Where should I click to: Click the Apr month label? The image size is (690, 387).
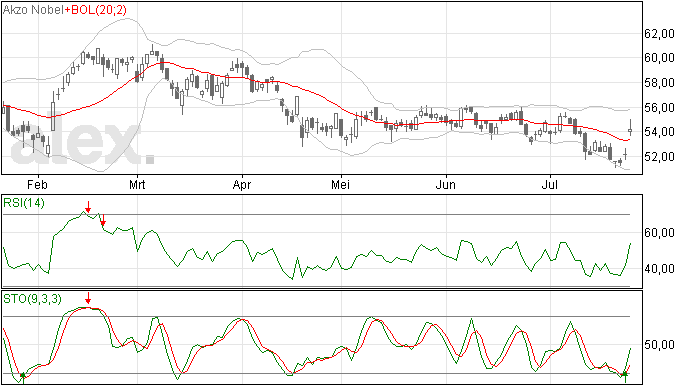pos(242,185)
